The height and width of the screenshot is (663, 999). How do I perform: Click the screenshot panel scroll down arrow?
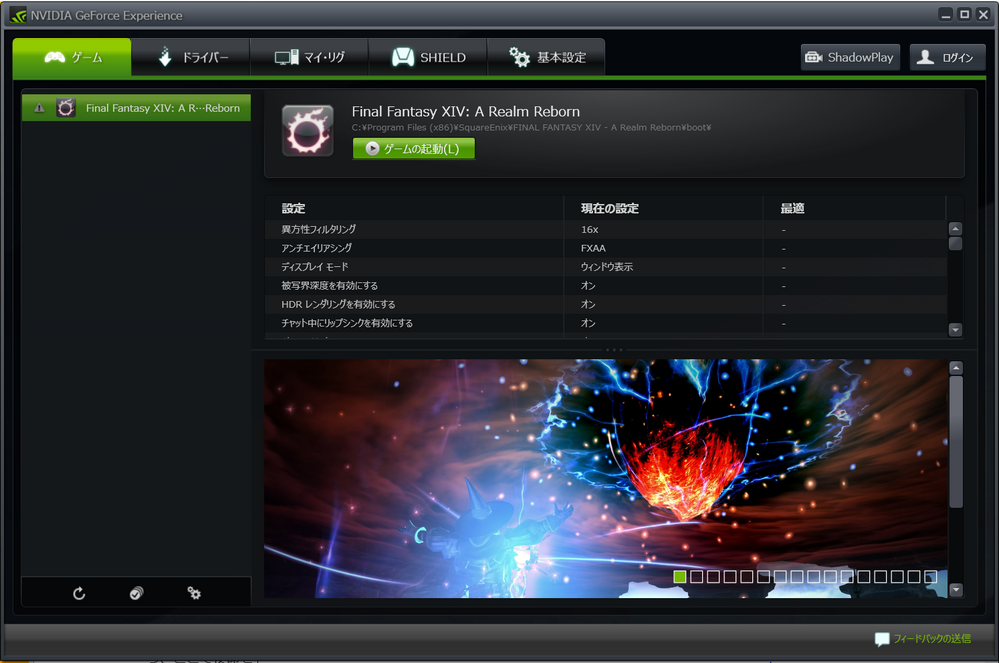955,590
